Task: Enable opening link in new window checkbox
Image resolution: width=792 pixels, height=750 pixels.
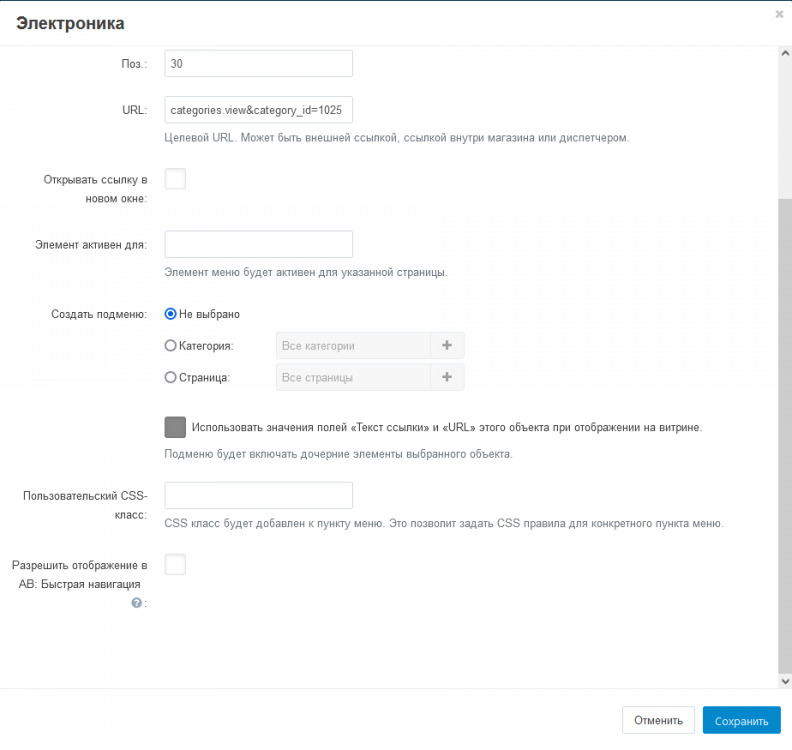Action: [x=175, y=179]
